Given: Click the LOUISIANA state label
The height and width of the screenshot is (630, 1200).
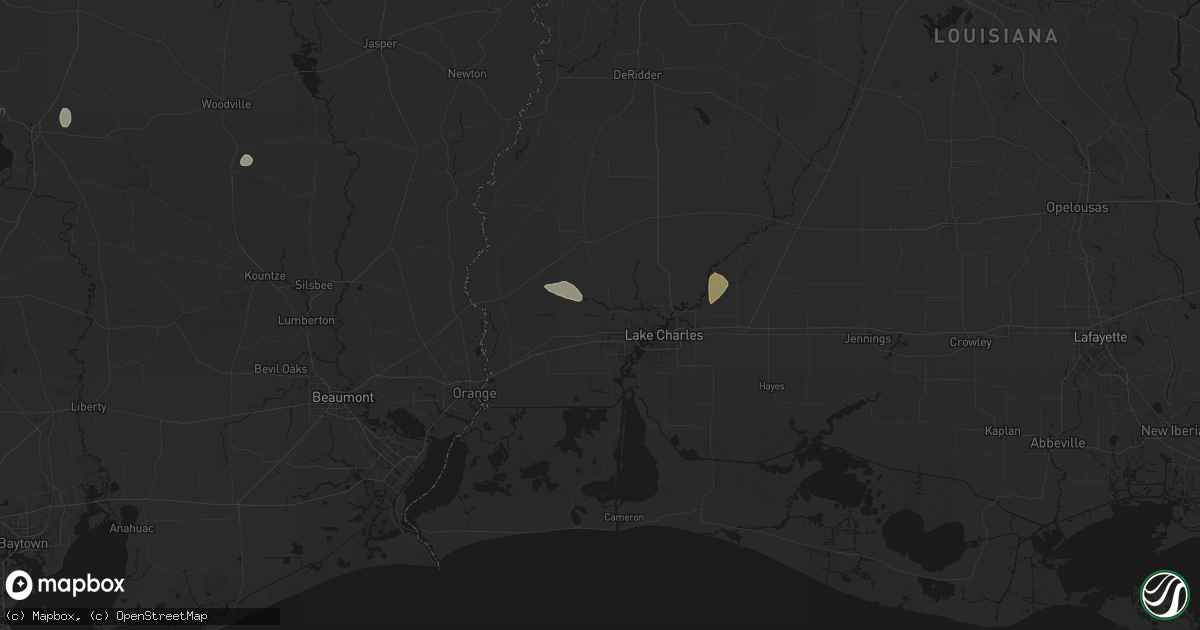Looking at the screenshot, I should pos(995,36).
